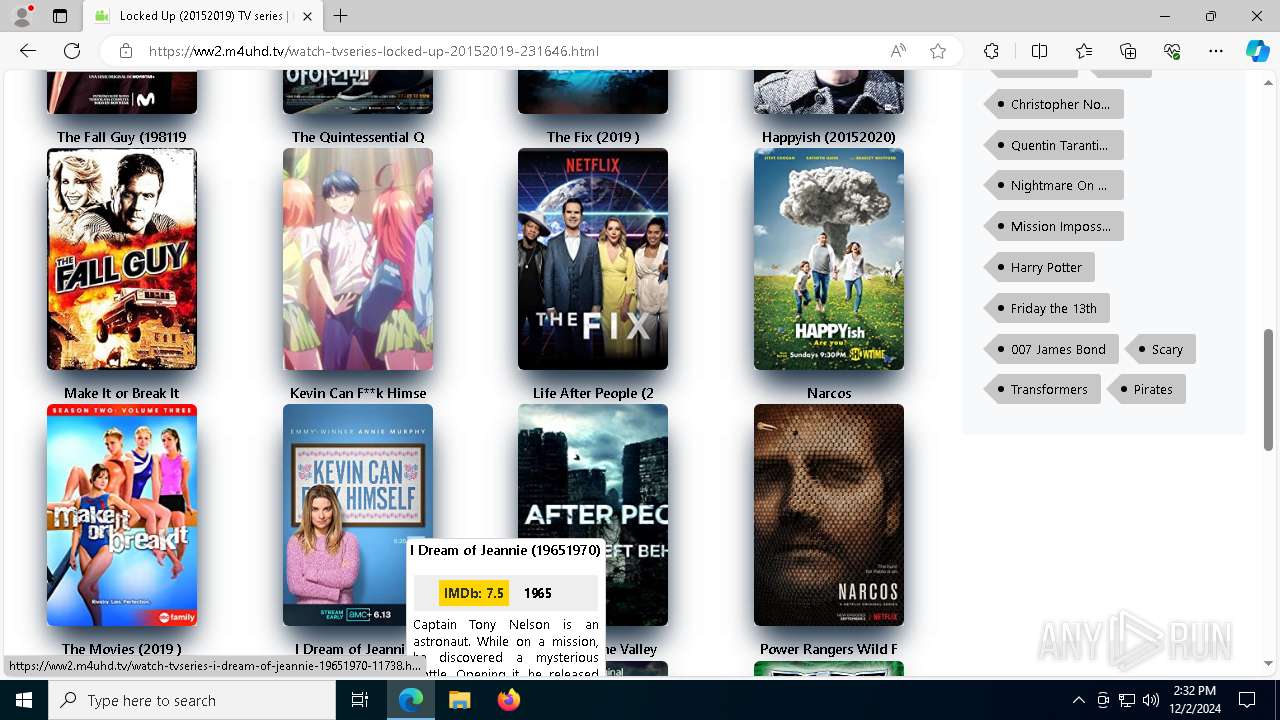Select the Pirates tag
This screenshot has height=720, width=1280.
pos(1147,389)
